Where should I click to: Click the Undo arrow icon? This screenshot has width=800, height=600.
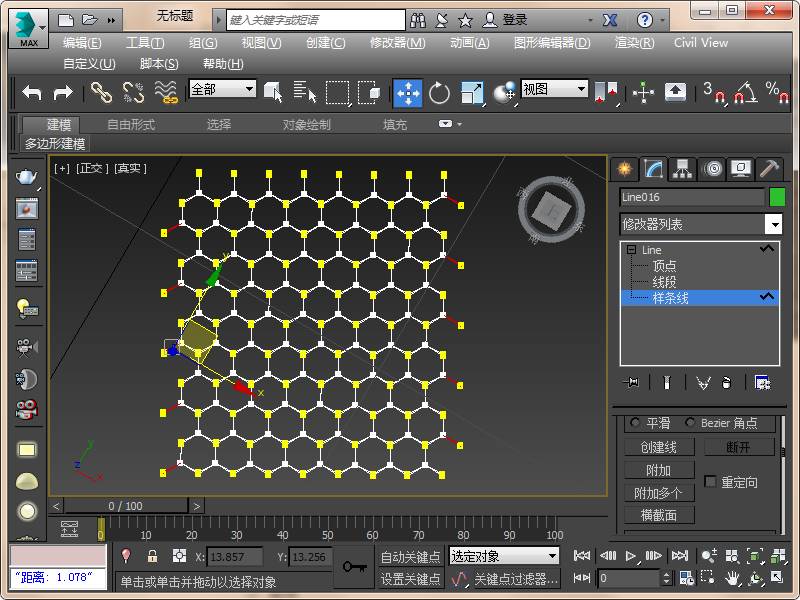coord(32,92)
